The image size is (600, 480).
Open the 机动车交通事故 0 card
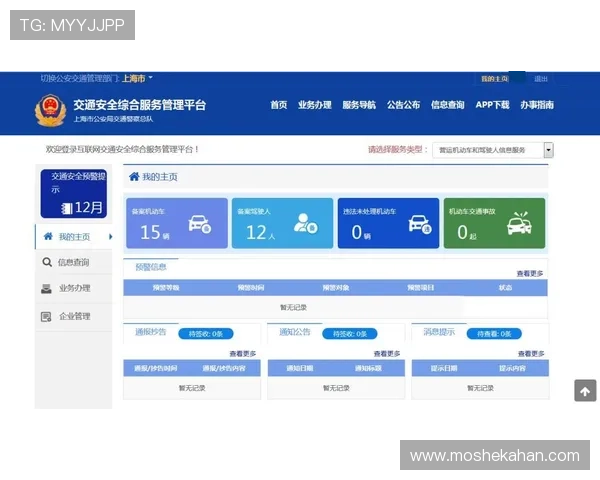point(494,223)
